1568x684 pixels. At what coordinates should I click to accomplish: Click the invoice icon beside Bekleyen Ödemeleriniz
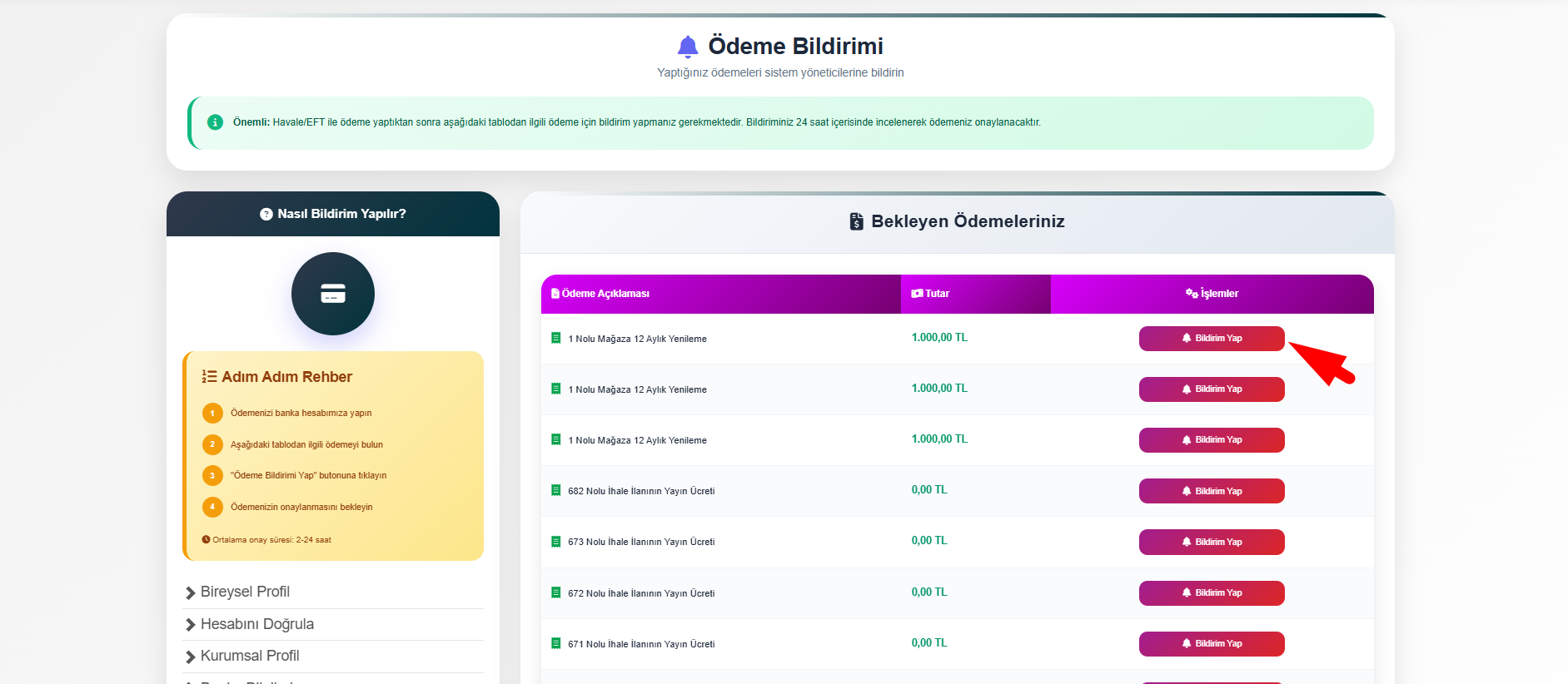click(856, 221)
